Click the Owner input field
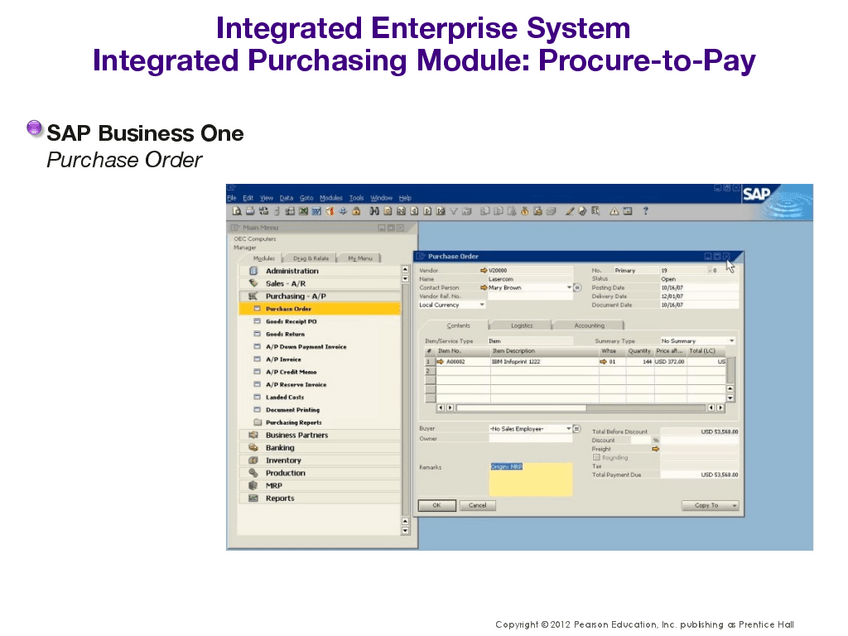Screen dimensions: 848x636 tap(531, 439)
